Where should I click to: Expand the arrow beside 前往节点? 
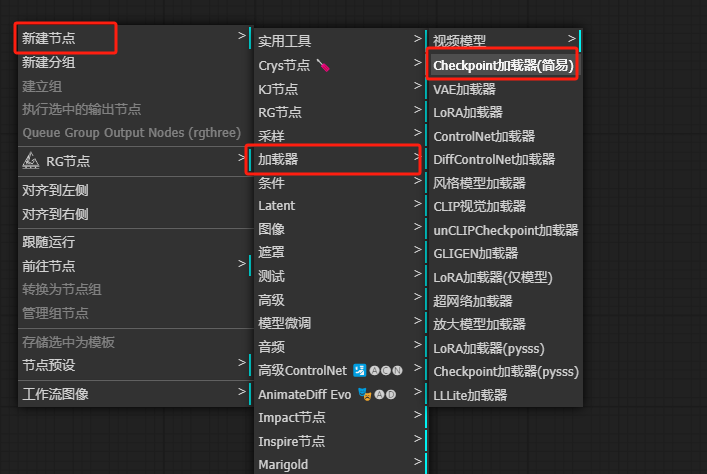tap(242, 264)
